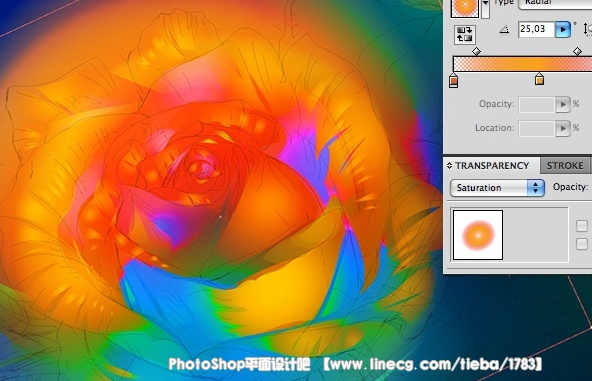The width and height of the screenshot is (592, 381).
Task: Click the angle field showing 25,03
Action: pyautogui.click(x=536, y=29)
